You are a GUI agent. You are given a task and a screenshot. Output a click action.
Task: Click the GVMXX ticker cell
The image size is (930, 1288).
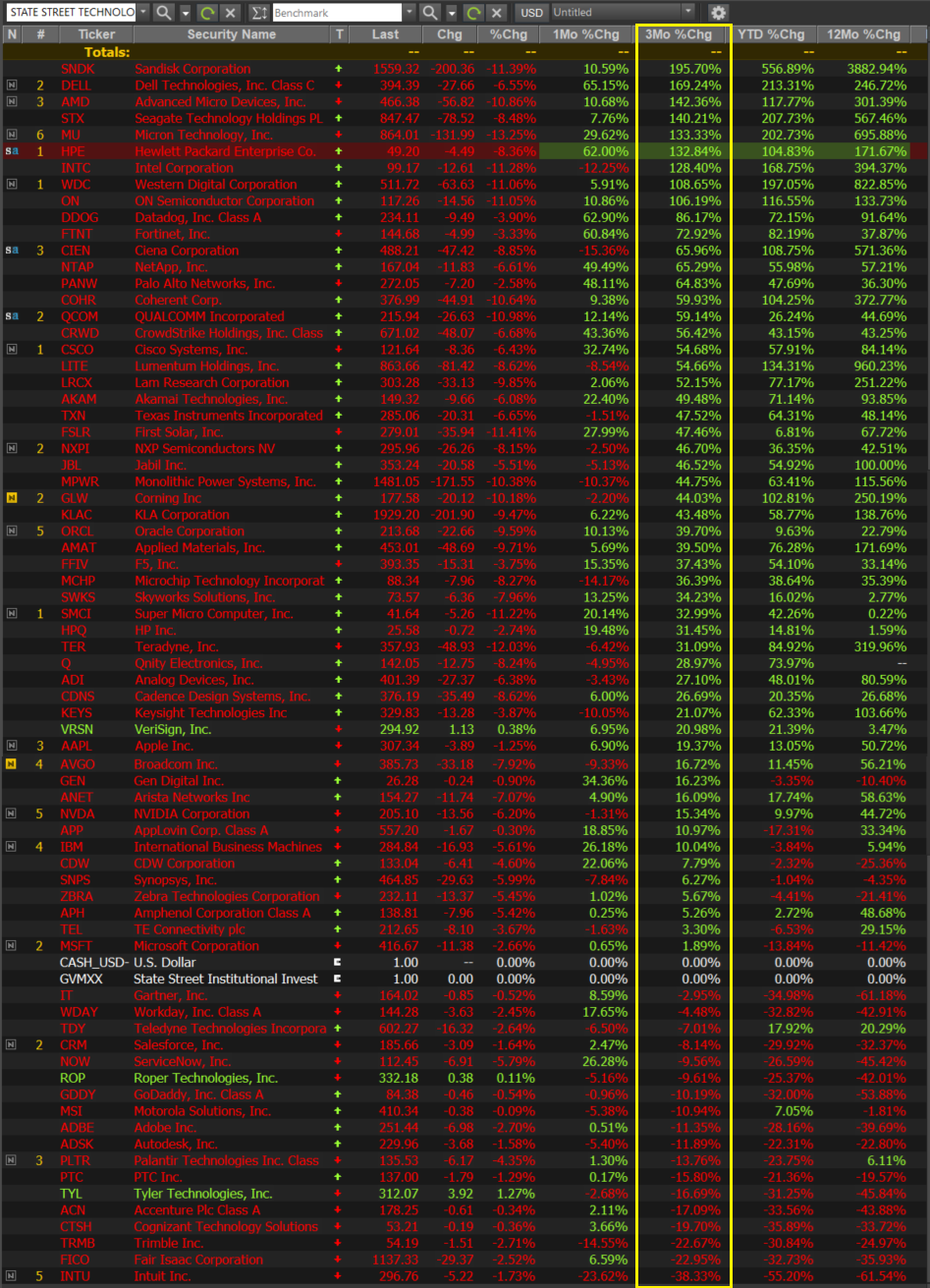tap(82, 979)
